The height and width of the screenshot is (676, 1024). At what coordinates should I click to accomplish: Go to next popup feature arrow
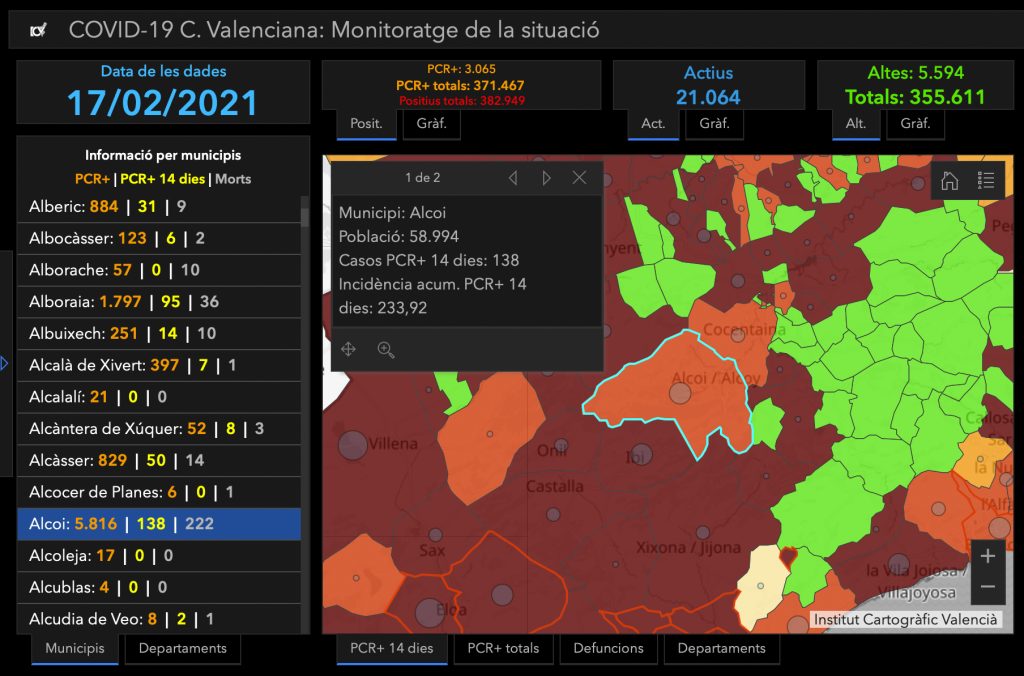tap(546, 178)
